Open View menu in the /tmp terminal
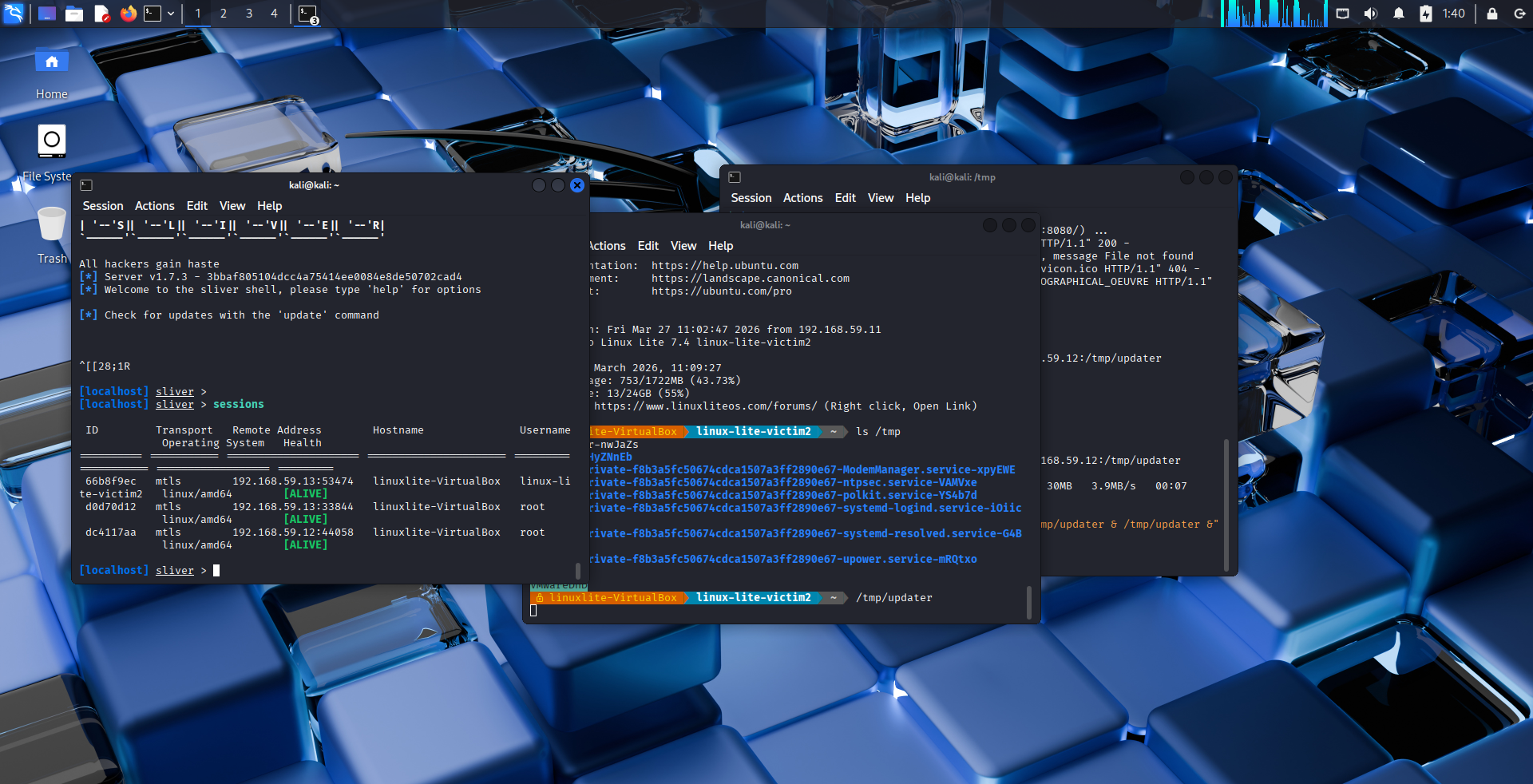This screenshot has height=784, width=1533. tap(881, 198)
